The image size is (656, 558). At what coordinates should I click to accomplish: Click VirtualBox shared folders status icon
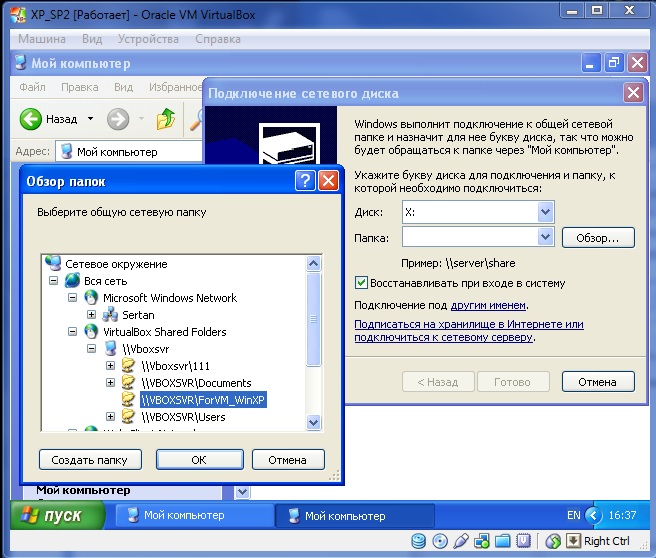tap(503, 541)
